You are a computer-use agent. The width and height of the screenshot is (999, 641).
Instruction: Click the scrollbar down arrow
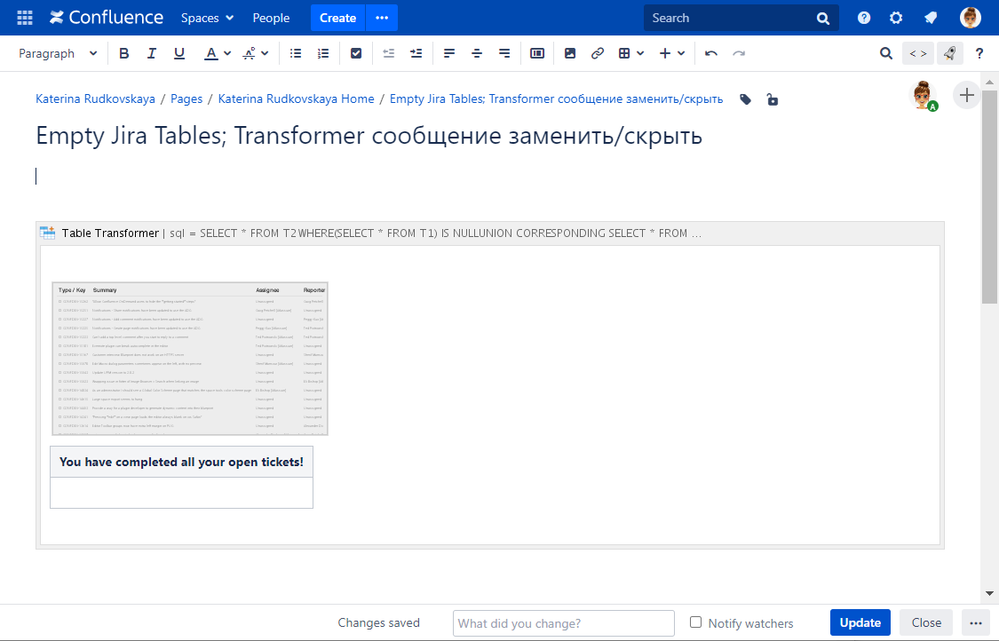989,593
